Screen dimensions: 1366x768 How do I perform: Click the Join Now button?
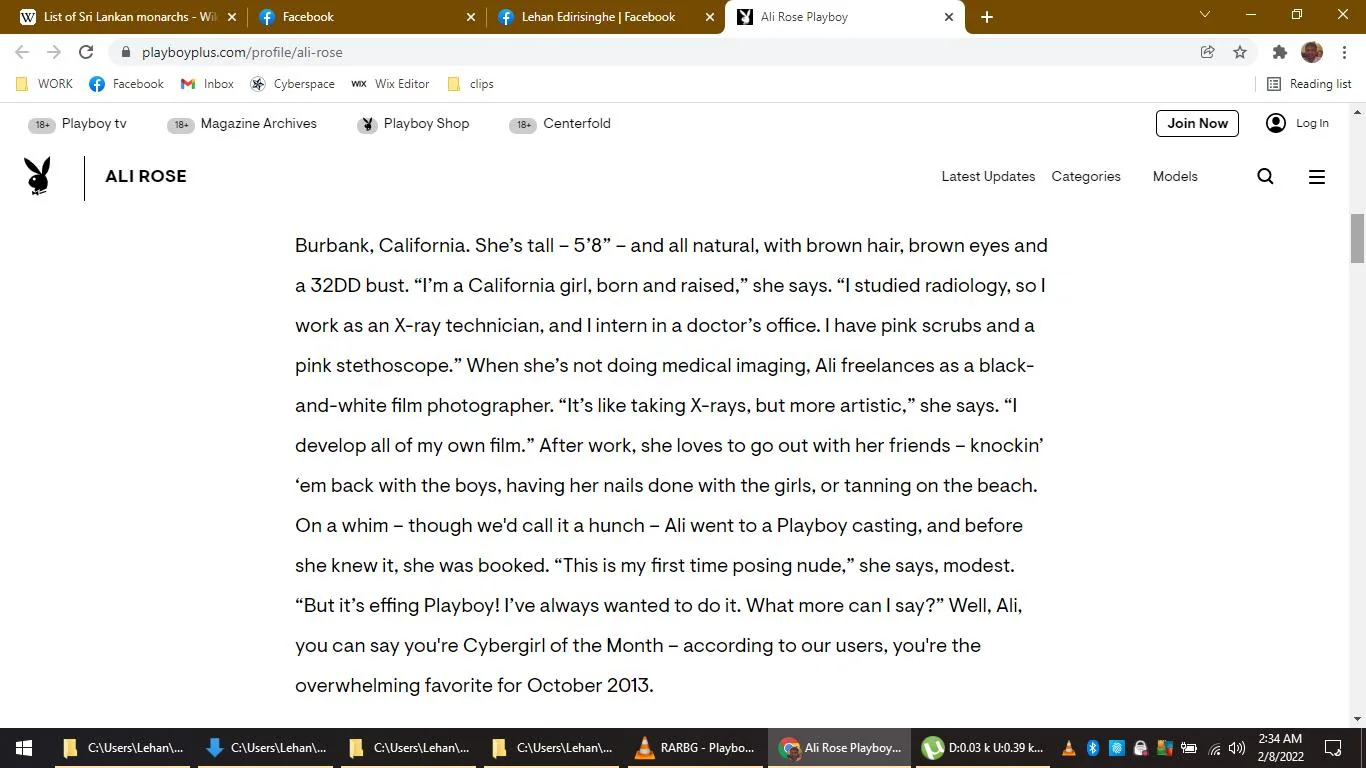tap(1197, 123)
